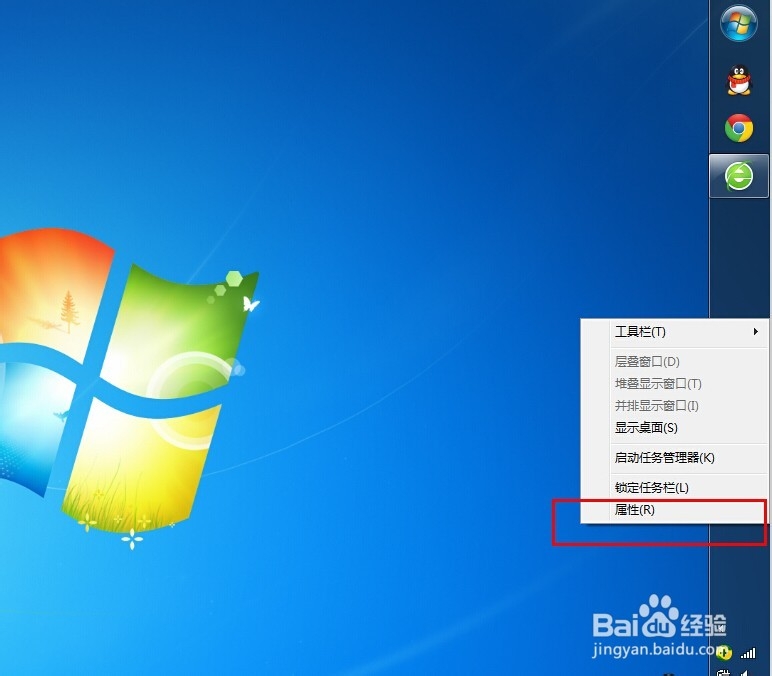Image resolution: width=772 pixels, height=676 pixels.
Task: Start 启动任务管理器(K) from the menu
Action: (x=675, y=458)
